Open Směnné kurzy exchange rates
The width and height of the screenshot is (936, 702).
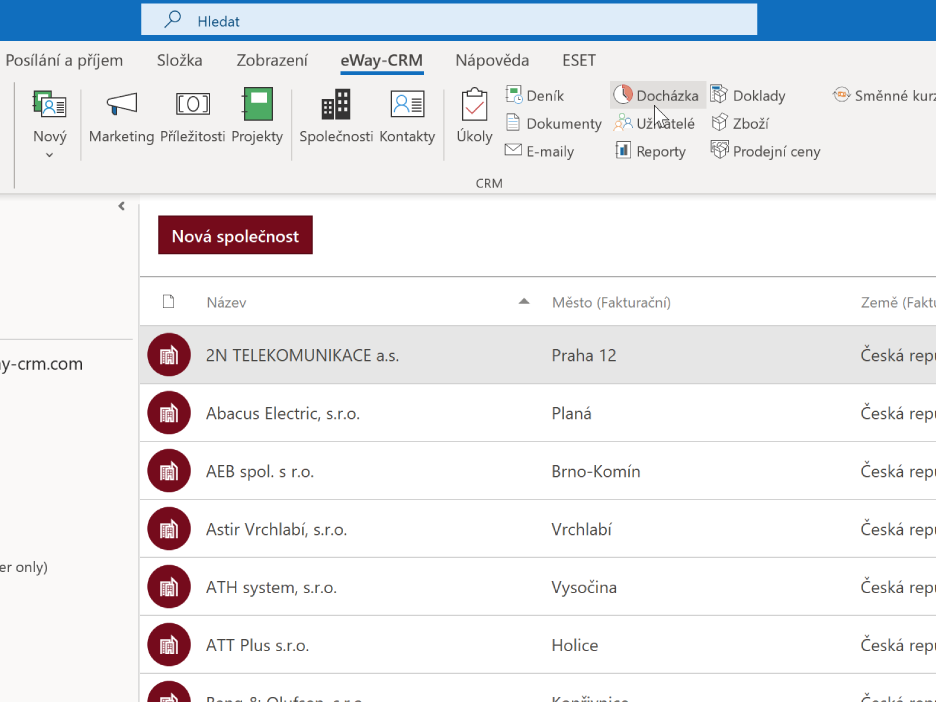(885, 96)
